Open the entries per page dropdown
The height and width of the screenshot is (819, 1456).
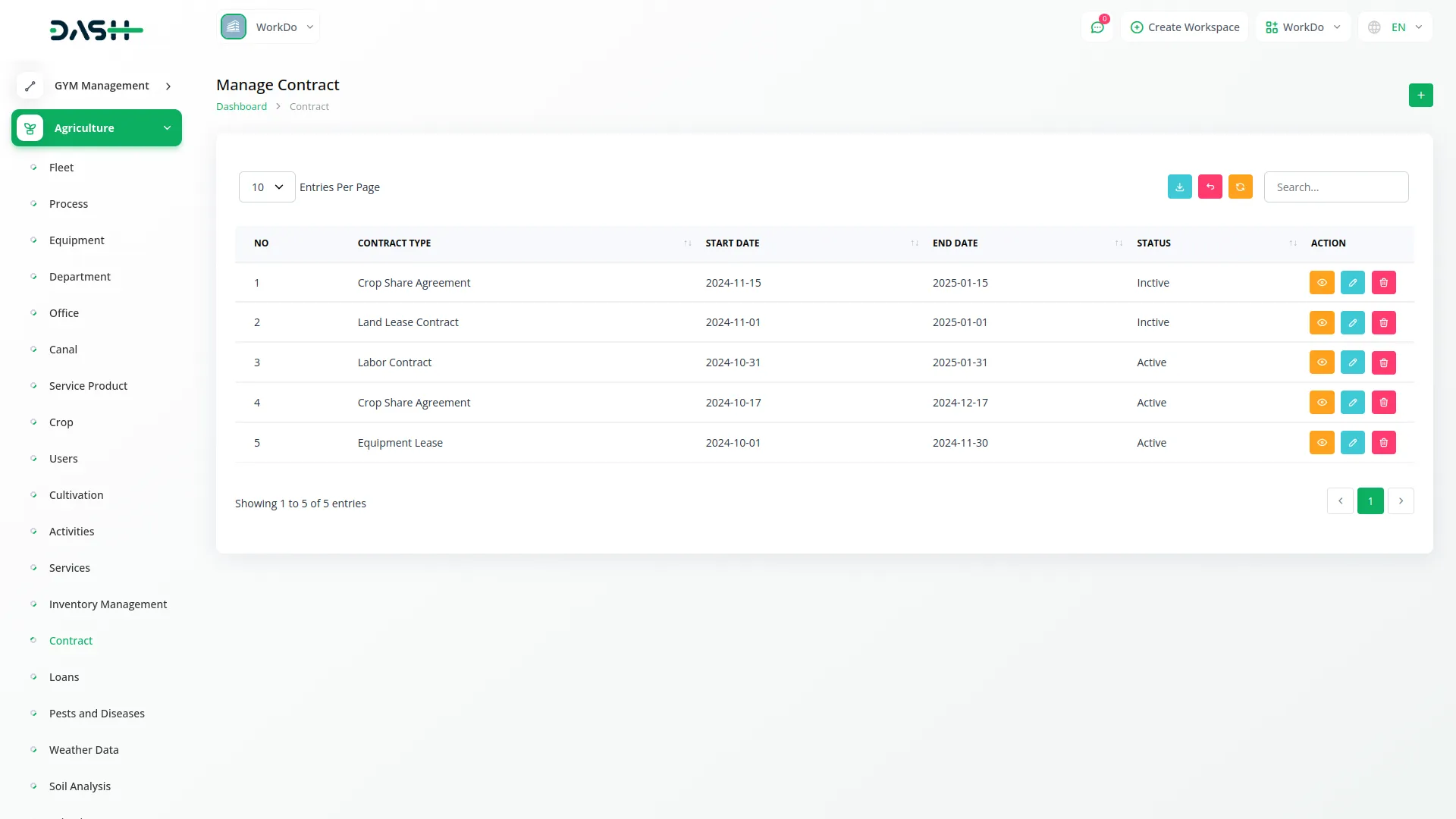tap(267, 187)
